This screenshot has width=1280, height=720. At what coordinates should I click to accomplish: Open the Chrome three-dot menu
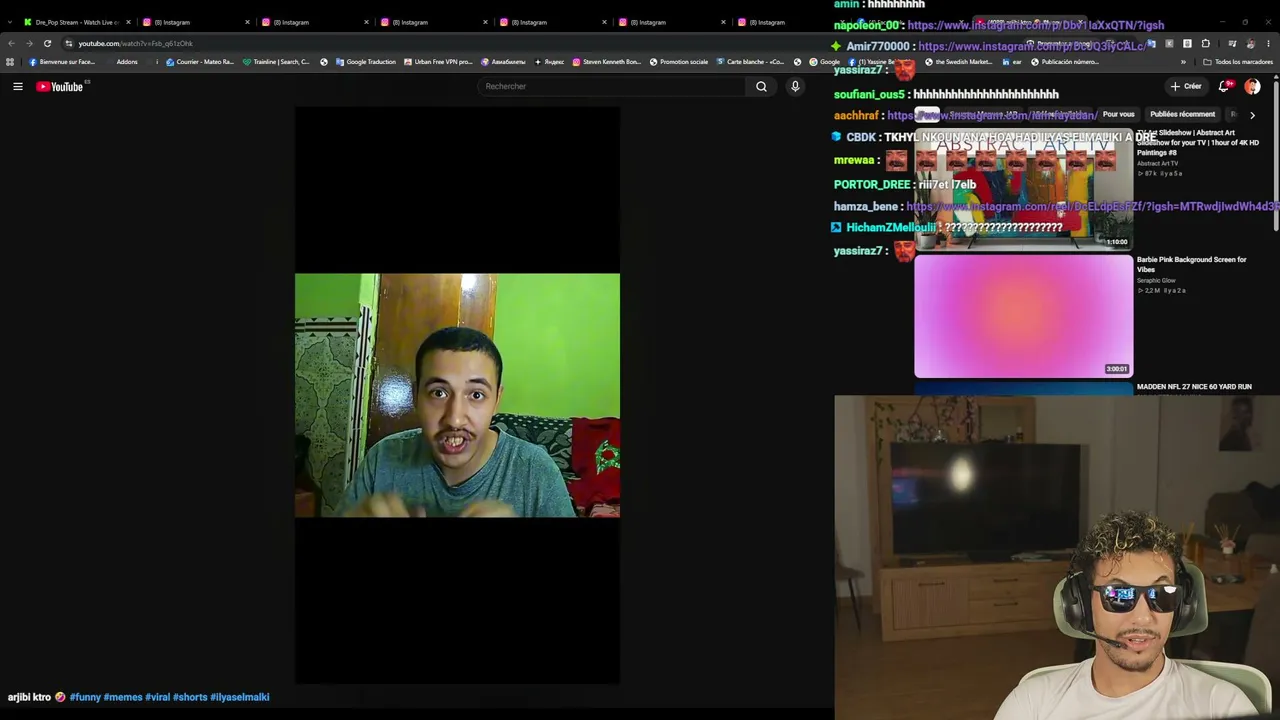click(1268, 44)
